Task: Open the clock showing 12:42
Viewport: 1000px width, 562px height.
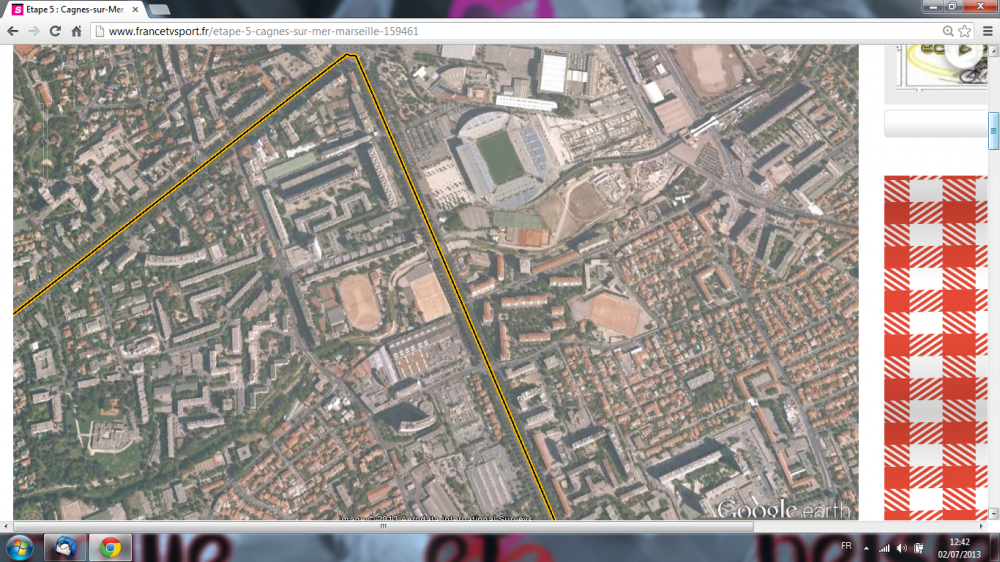Action: pos(959,548)
